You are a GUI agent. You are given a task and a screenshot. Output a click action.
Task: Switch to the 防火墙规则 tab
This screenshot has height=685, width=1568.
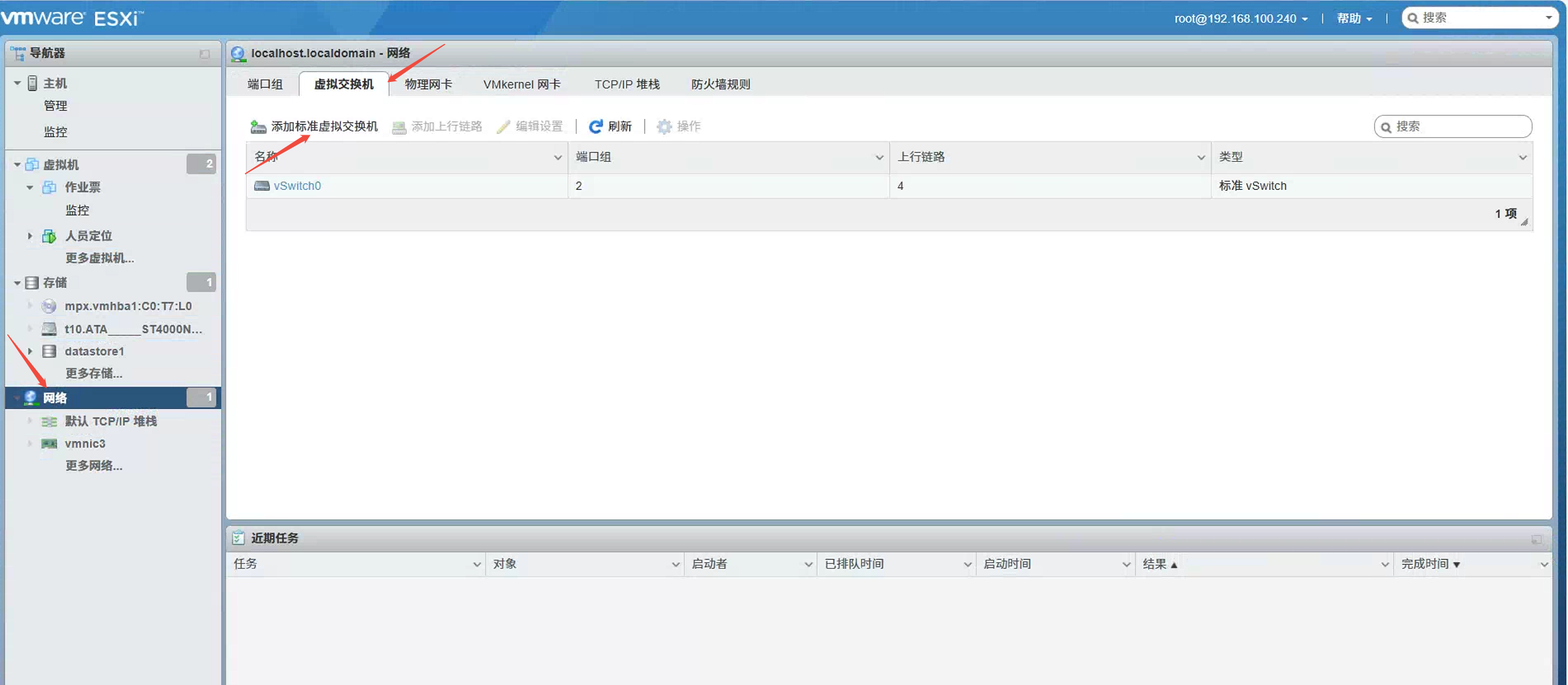pos(720,84)
